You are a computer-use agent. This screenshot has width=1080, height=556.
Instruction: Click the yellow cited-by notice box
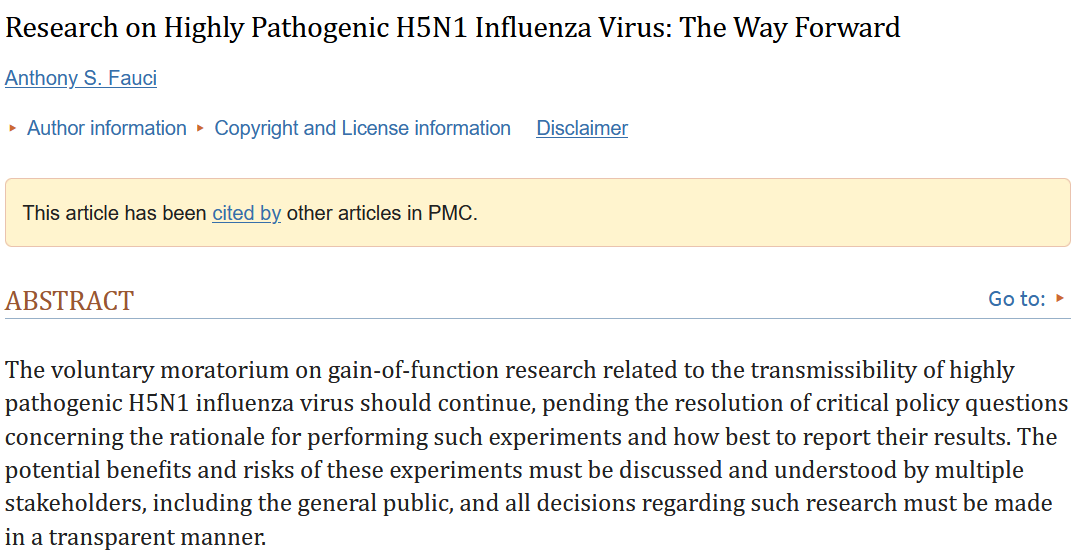click(538, 212)
